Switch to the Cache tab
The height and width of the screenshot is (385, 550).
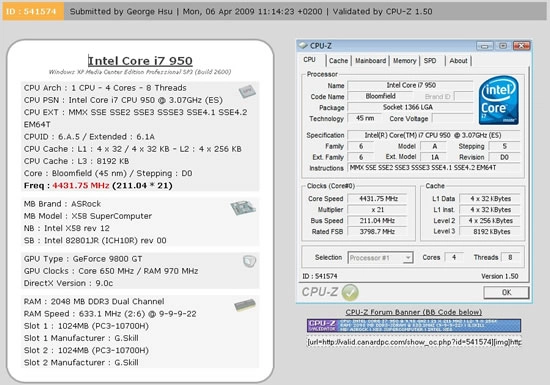pos(338,61)
